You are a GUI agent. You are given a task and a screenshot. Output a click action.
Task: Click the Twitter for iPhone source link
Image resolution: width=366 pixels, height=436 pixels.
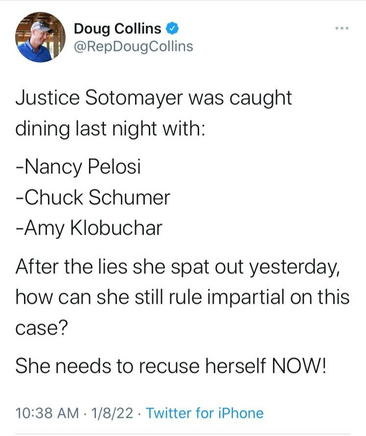pyautogui.click(x=205, y=413)
